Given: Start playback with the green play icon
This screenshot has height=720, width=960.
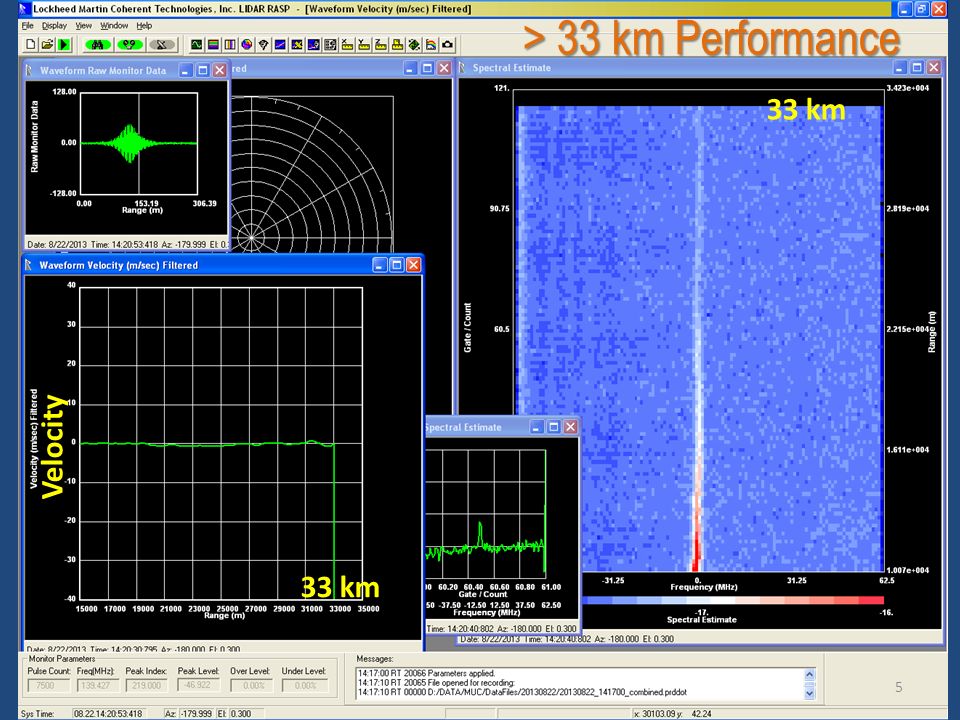Looking at the screenshot, I should (64, 45).
